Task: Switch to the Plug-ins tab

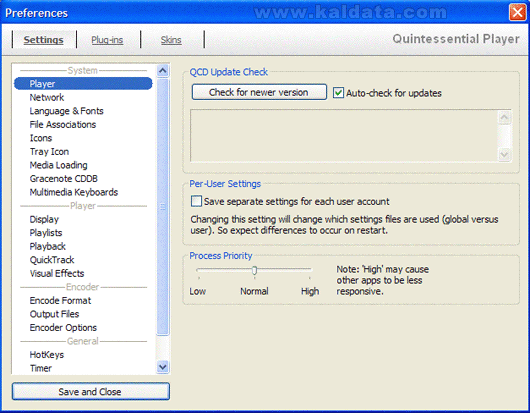Action: coord(107,40)
